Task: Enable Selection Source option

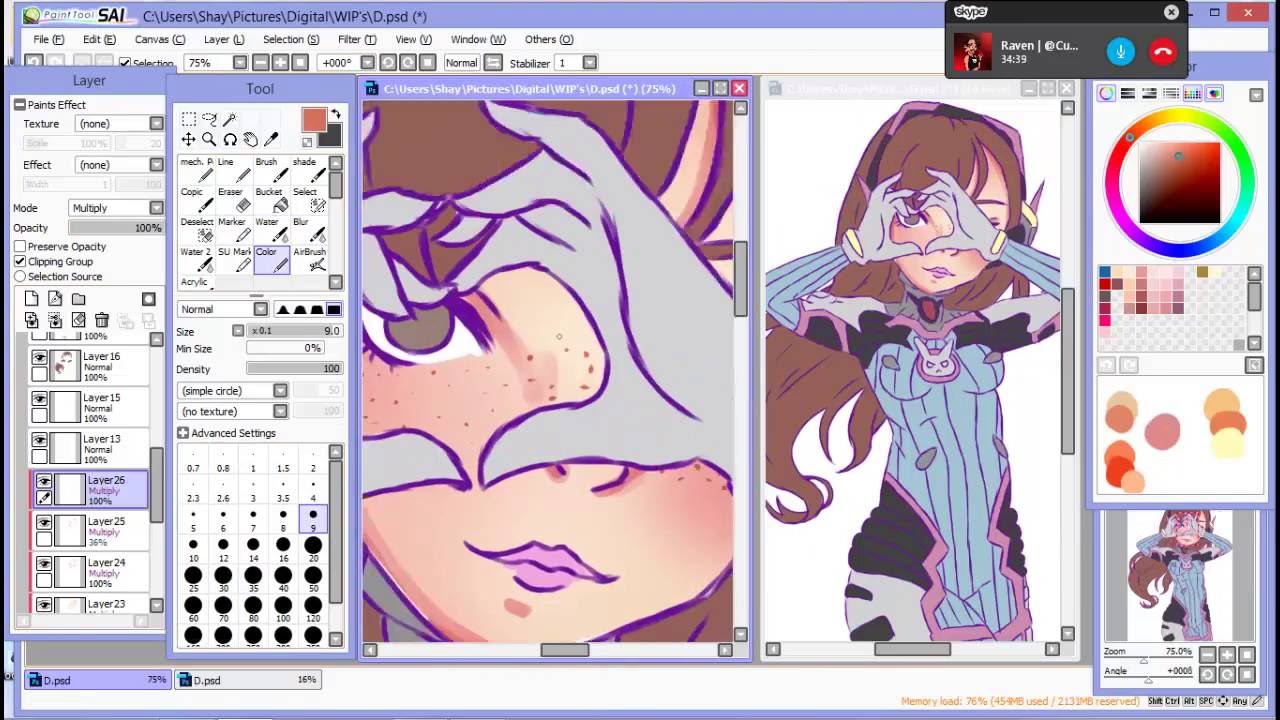Action: 20,276
